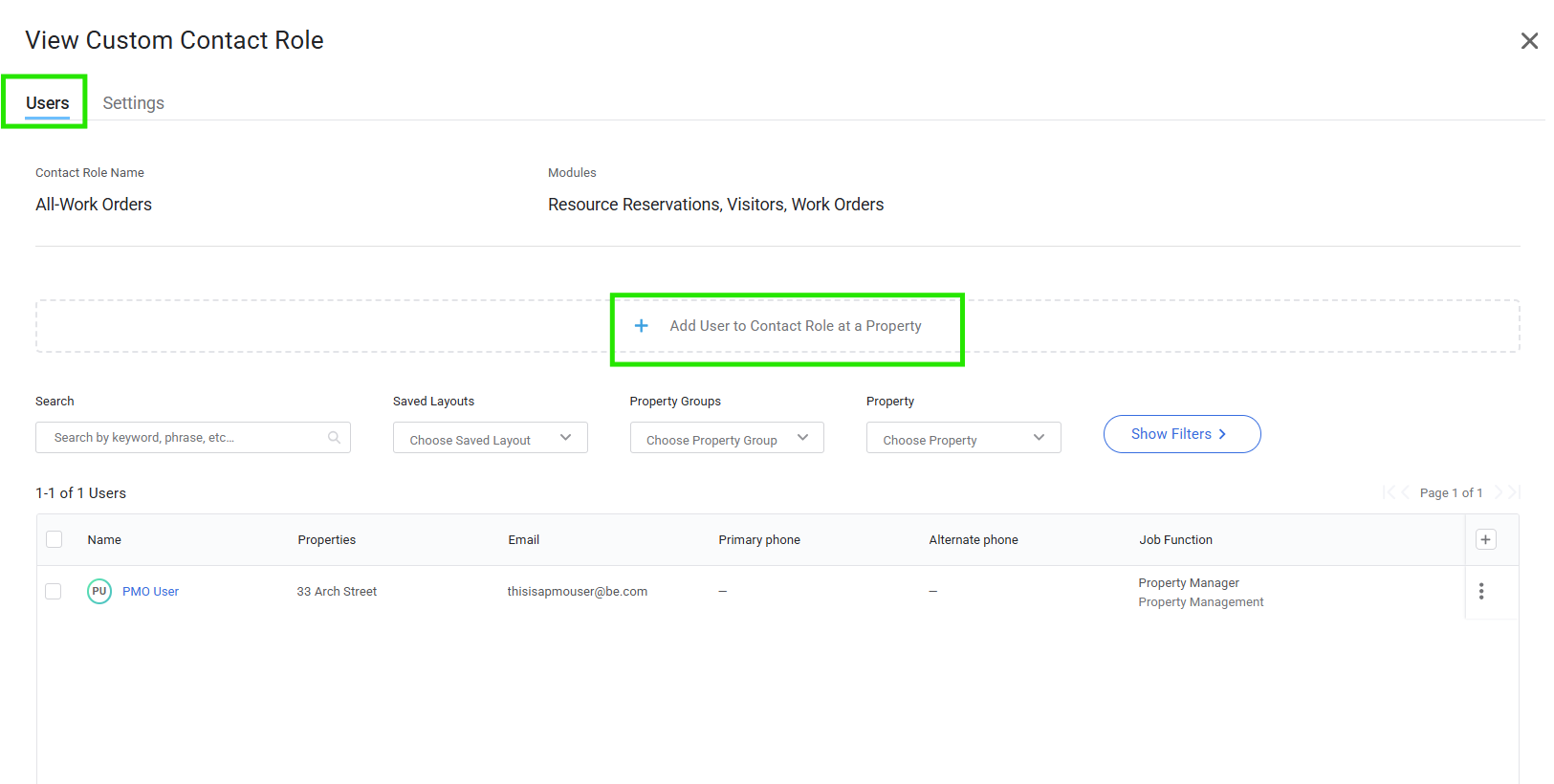Click the Property Manager job function text
The width and height of the screenshot is (1554, 784).
[x=1189, y=583]
